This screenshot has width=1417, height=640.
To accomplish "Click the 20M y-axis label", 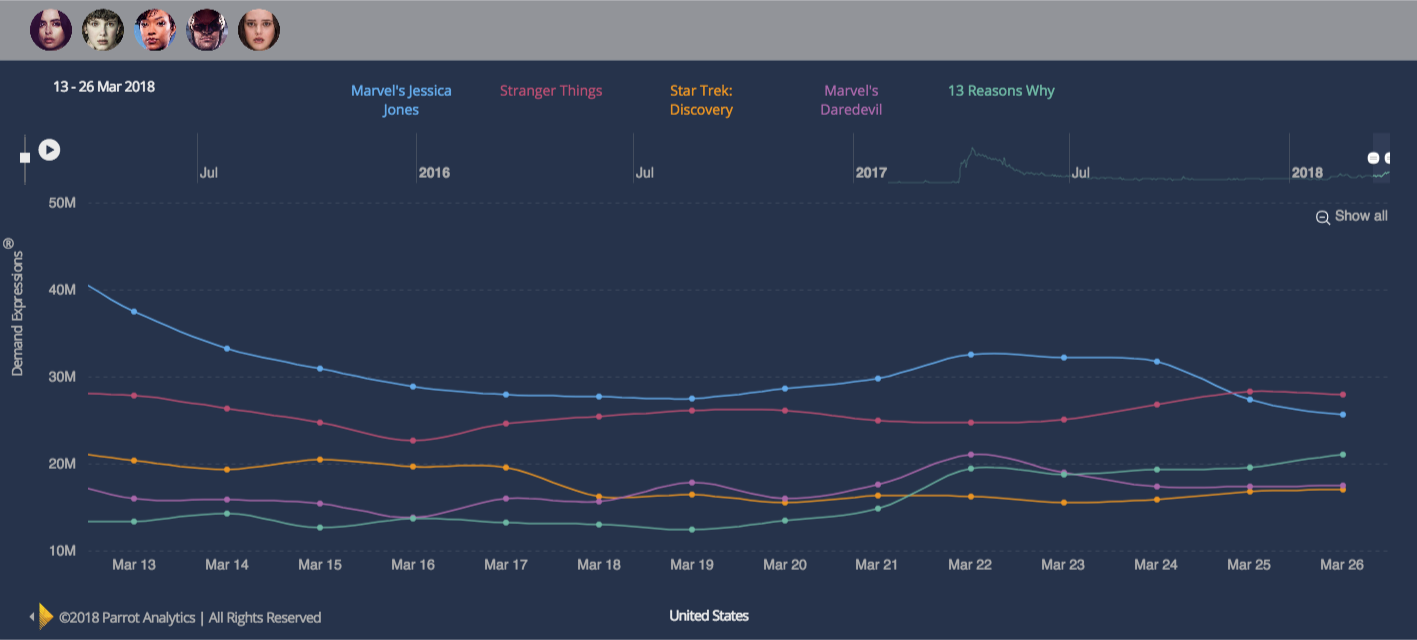I will (x=62, y=464).
